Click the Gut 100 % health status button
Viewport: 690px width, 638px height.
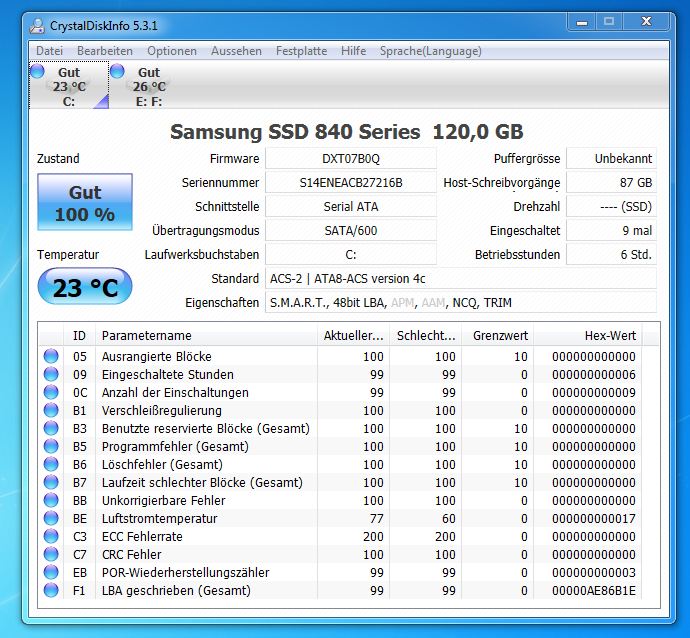tap(85, 202)
